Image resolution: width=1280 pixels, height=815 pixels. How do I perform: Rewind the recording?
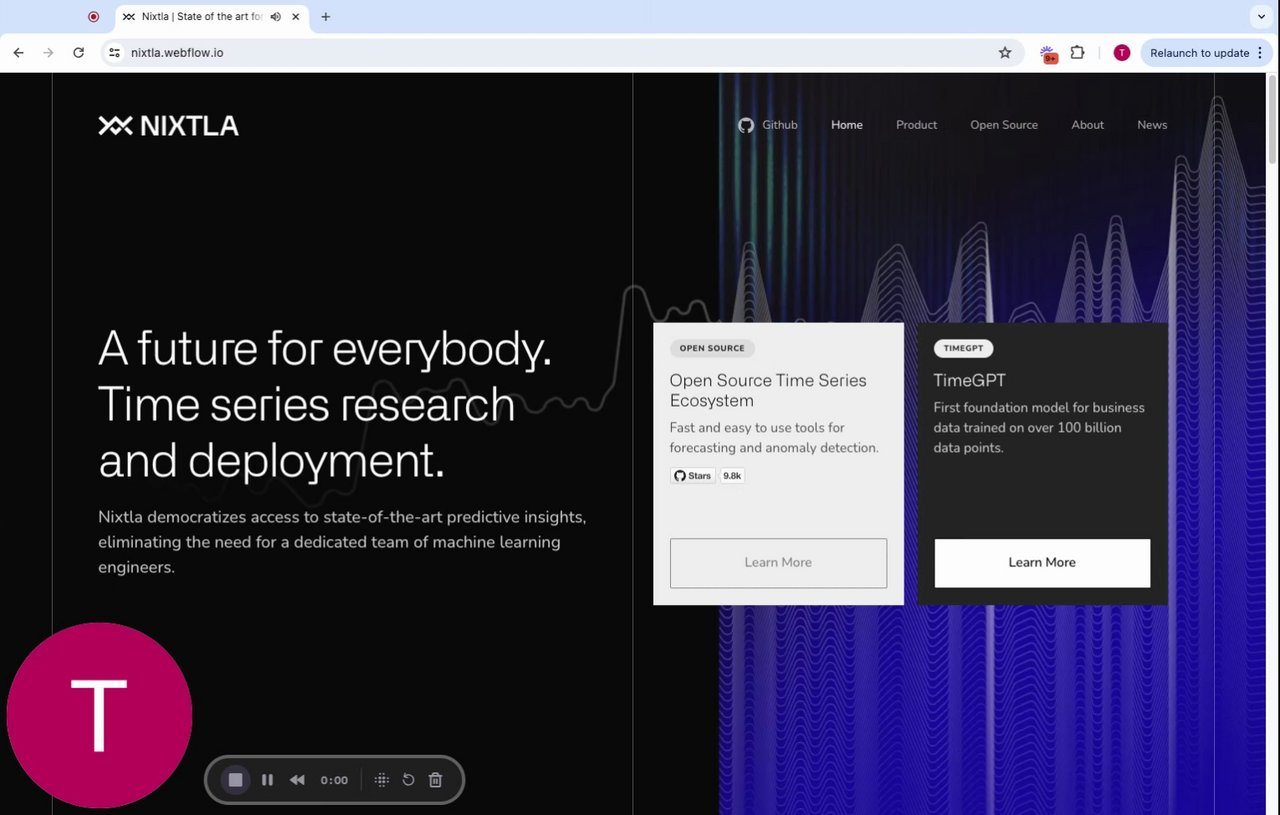tap(297, 780)
